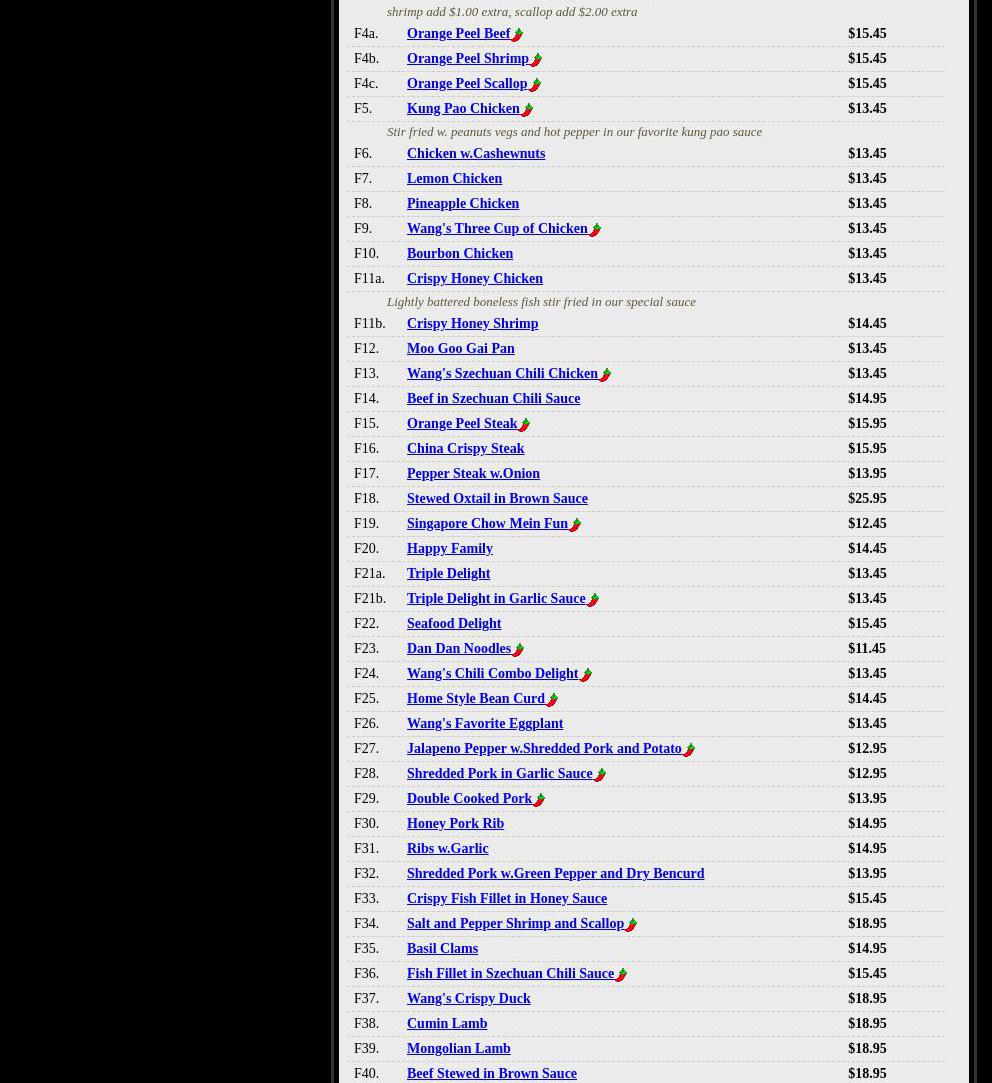
Task: Open the Happy Family dish link
Action: pyautogui.click(x=449, y=548)
